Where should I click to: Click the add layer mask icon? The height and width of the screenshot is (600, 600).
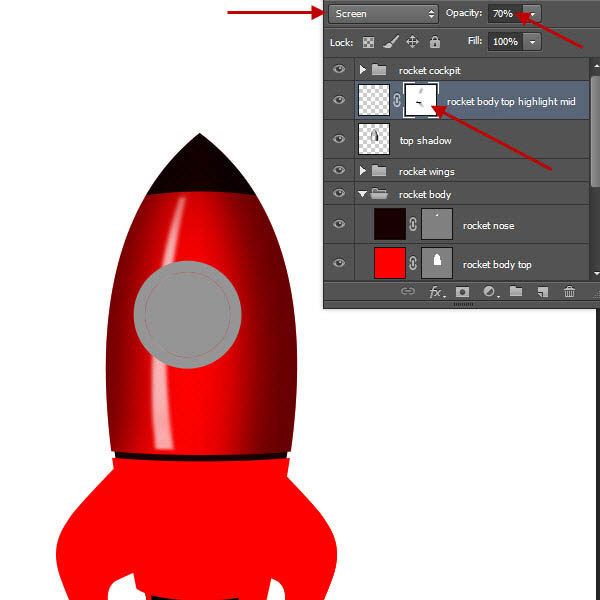click(x=463, y=292)
